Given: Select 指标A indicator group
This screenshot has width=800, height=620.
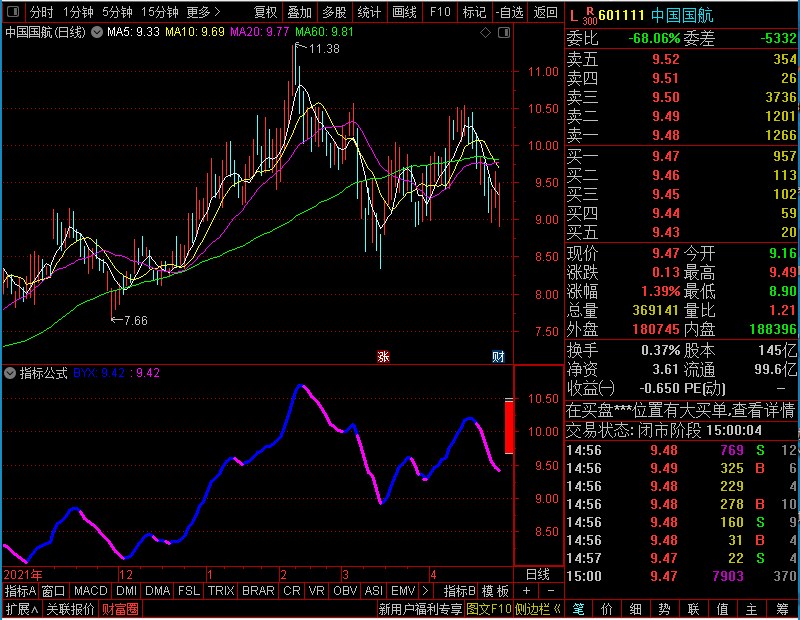Looking at the screenshot, I should [x=20, y=591].
